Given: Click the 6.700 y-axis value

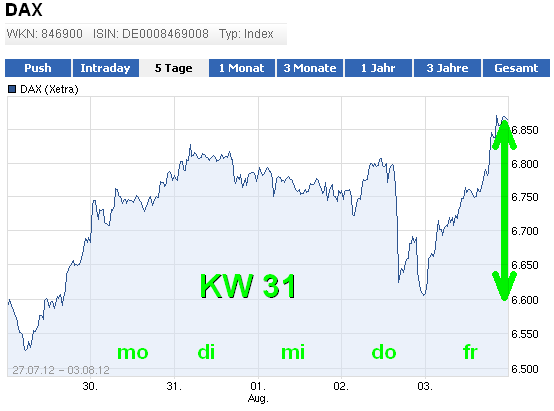Looking at the screenshot, I should tap(525, 231).
